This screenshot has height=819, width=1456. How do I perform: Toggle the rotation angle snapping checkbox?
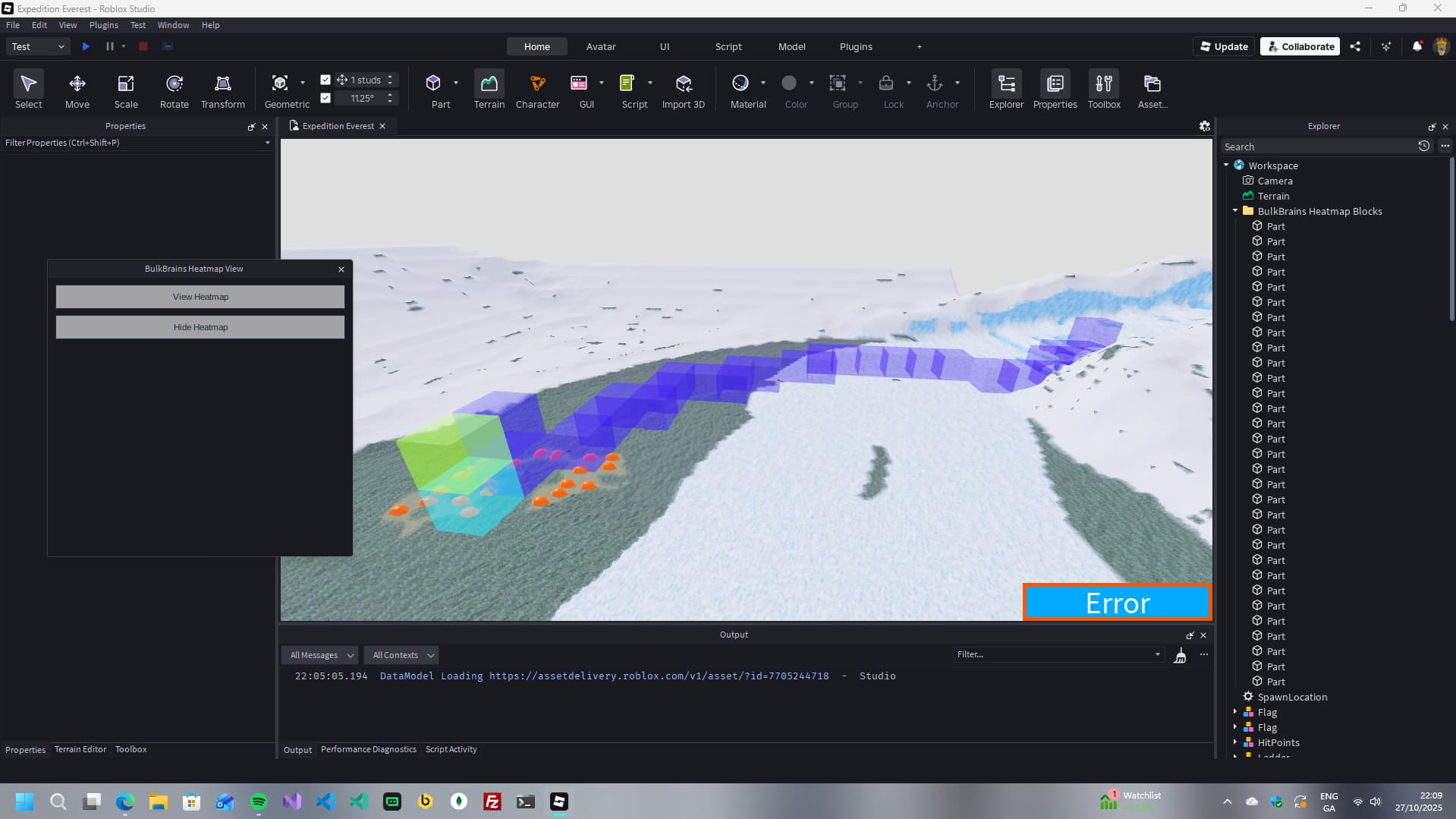pos(325,98)
